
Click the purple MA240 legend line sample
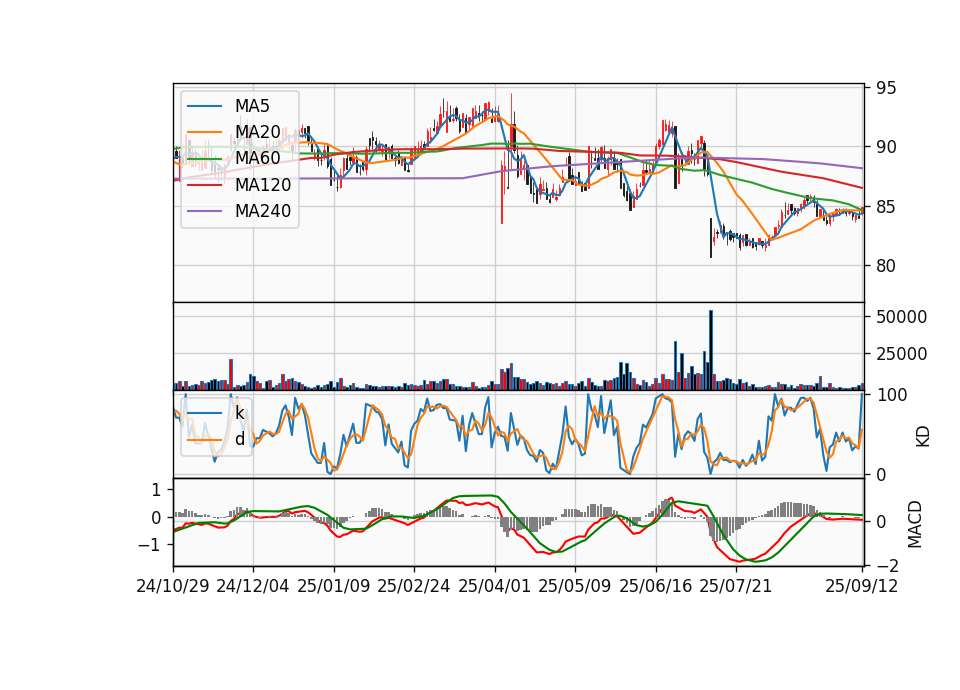point(204,211)
